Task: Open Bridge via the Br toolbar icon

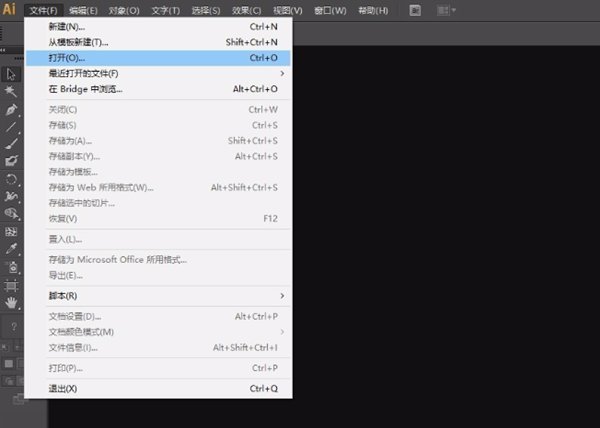Action: 415,10
